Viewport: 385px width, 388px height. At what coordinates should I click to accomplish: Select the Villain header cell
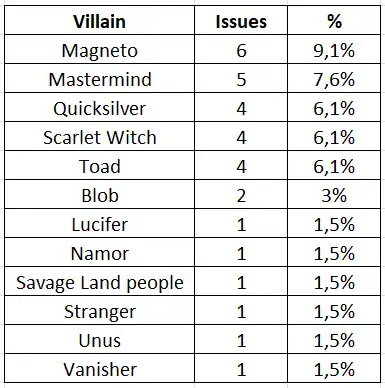coord(99,20)
